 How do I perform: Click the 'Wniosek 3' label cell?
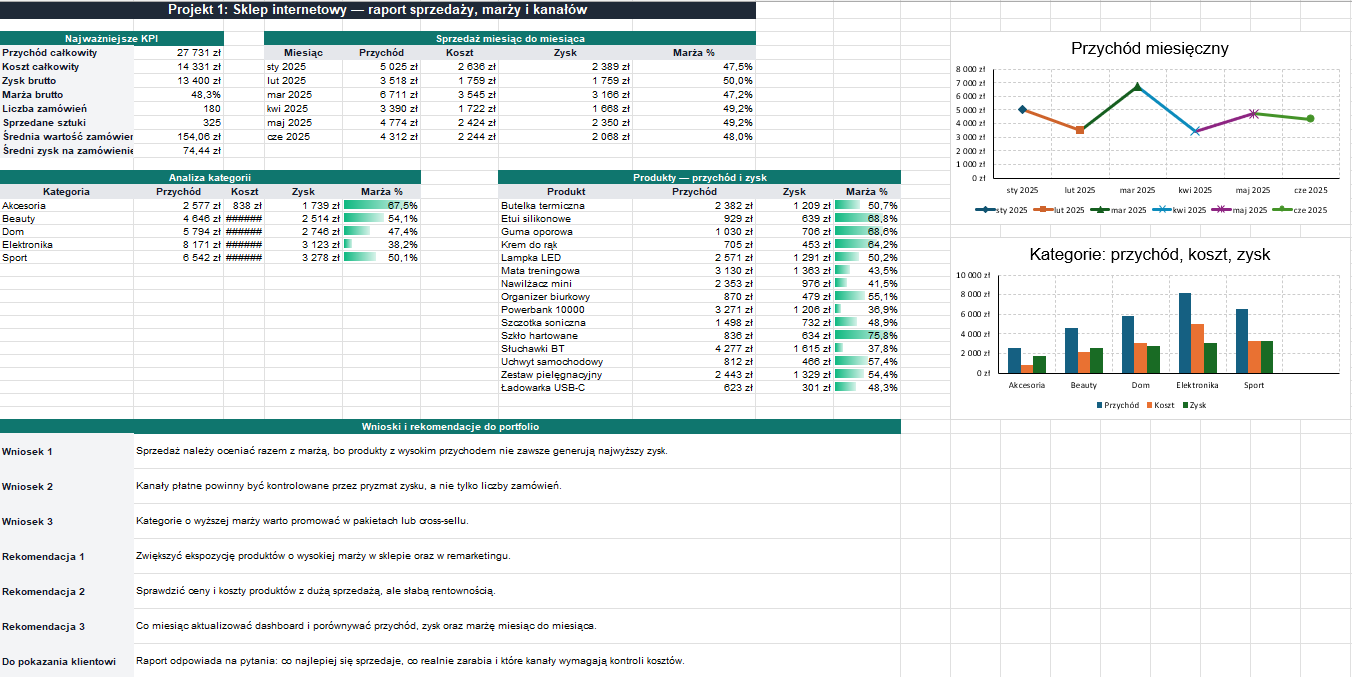click(66, 521)
